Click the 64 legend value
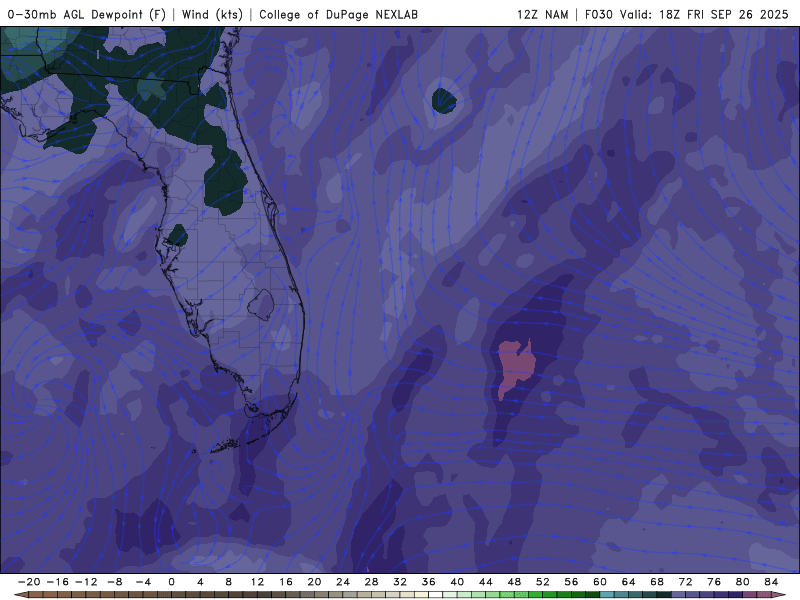 pos(629,582)
